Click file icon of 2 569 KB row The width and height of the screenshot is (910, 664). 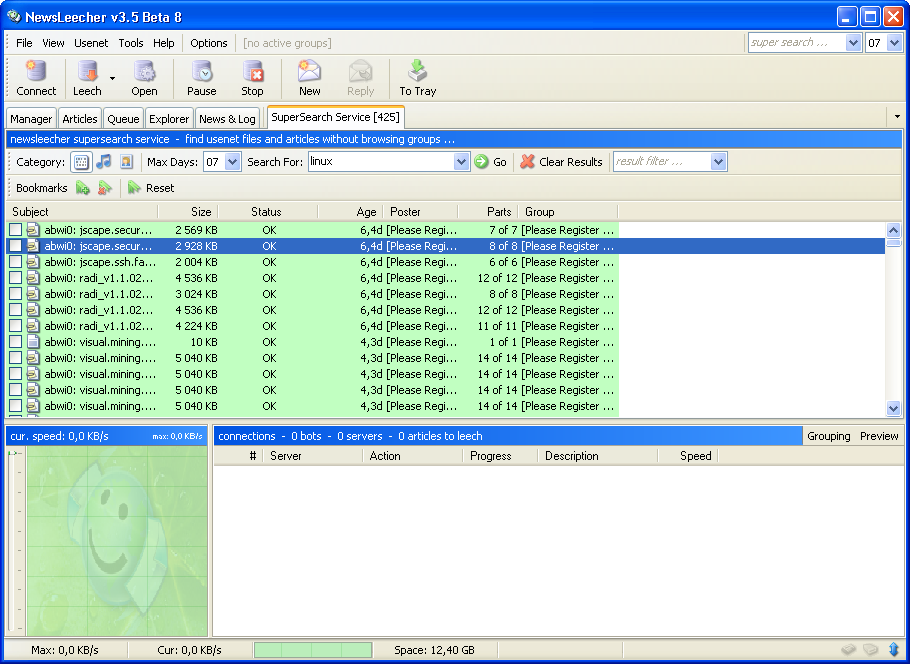click(x=33, y=230)
